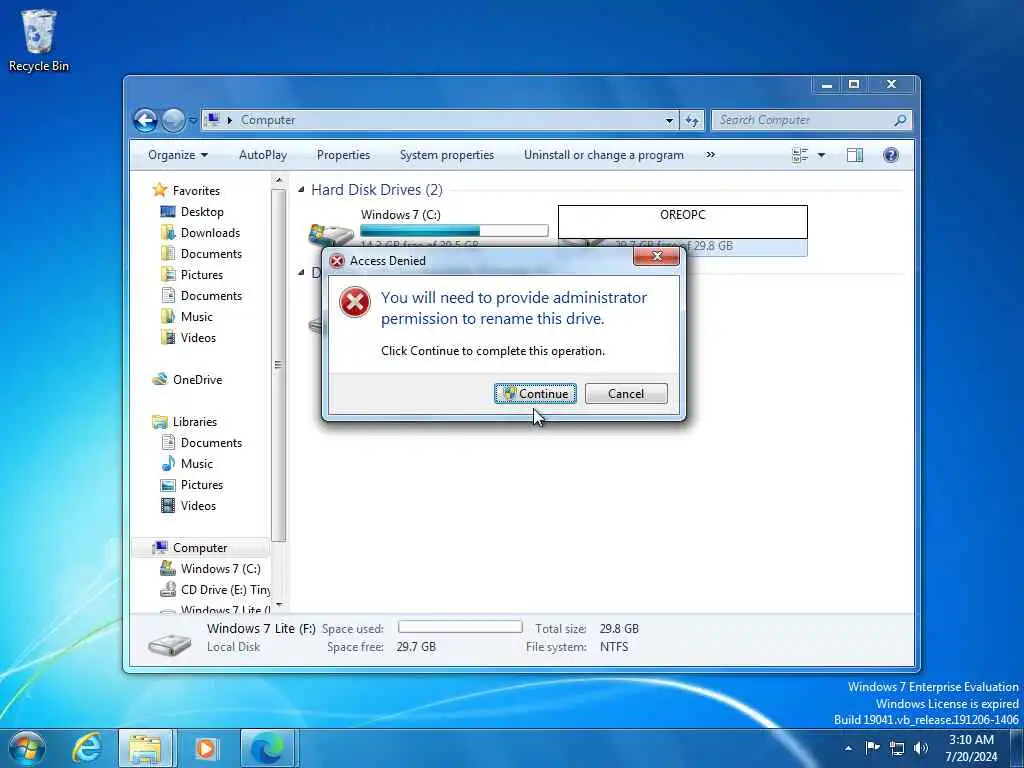Open Music under Favorites
Screen dimensions: 1024x768
point(196,317)
